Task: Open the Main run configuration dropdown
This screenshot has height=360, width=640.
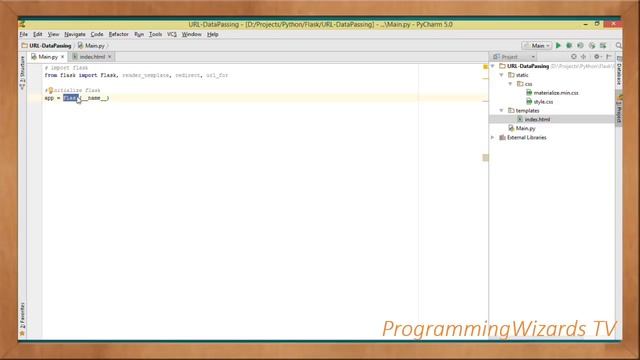Action: tap(537, 46)
